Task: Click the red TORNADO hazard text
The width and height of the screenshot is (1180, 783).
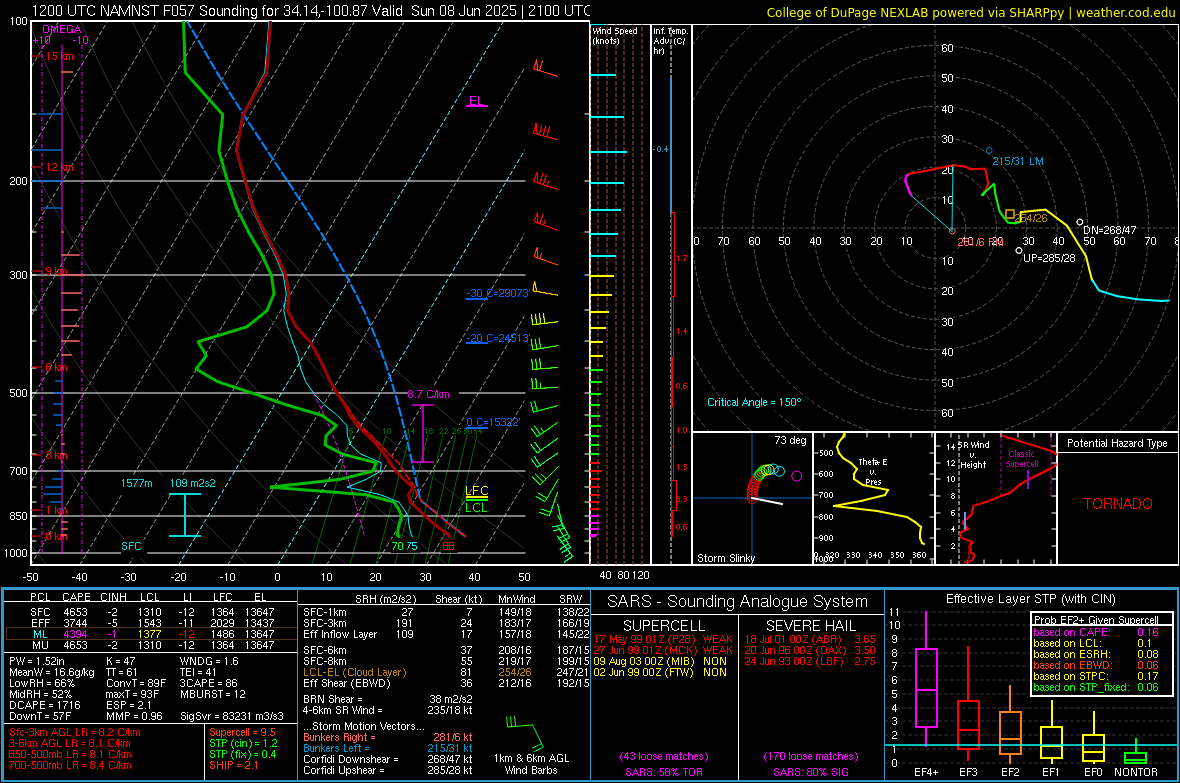Action: tap(1118, 504)
